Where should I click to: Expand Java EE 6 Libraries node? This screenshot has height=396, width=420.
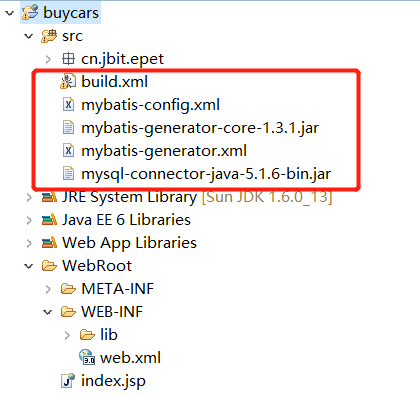tap(29, 220)
